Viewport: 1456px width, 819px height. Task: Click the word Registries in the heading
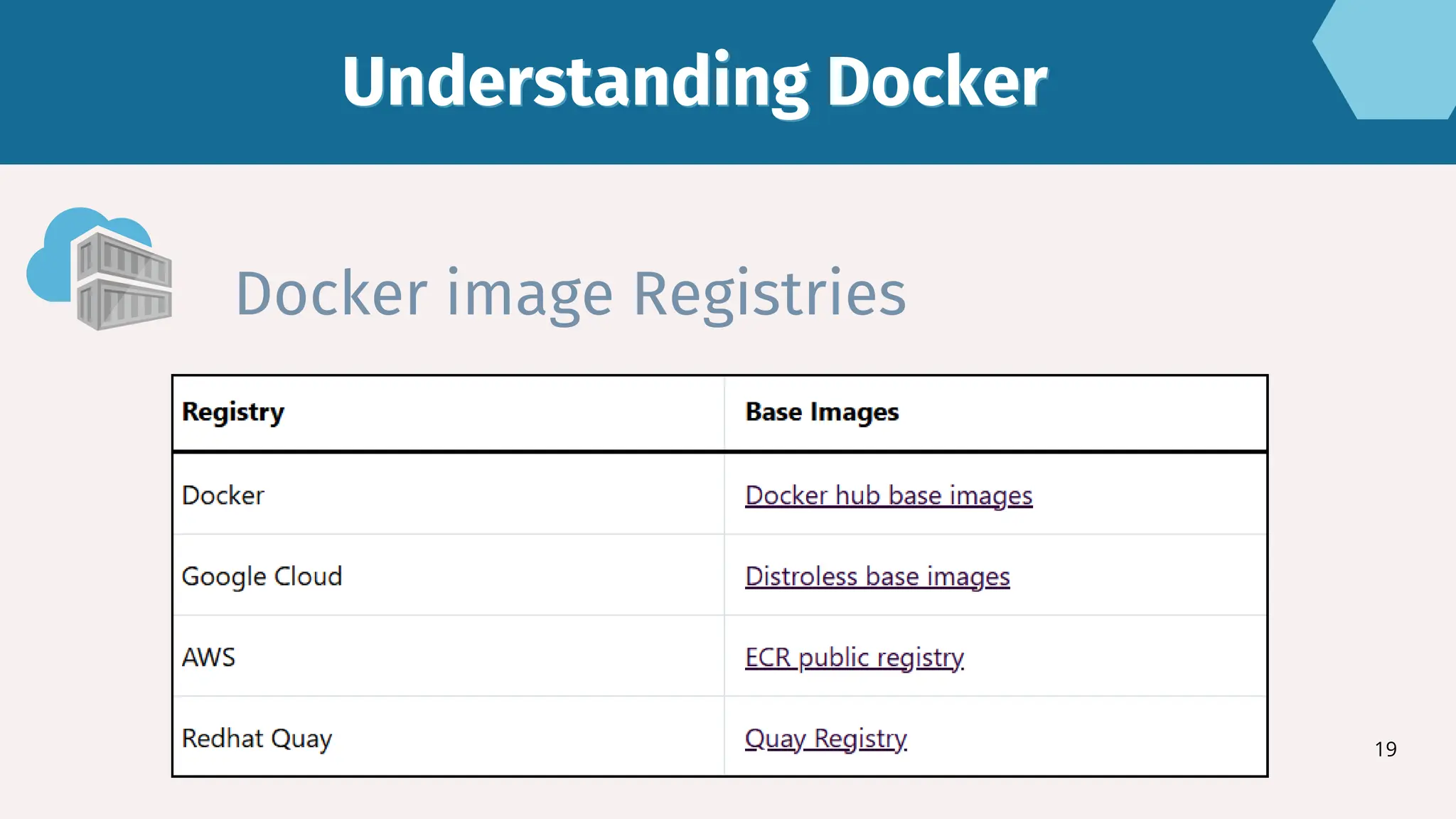pyautogui.click(x=770, y=293)
